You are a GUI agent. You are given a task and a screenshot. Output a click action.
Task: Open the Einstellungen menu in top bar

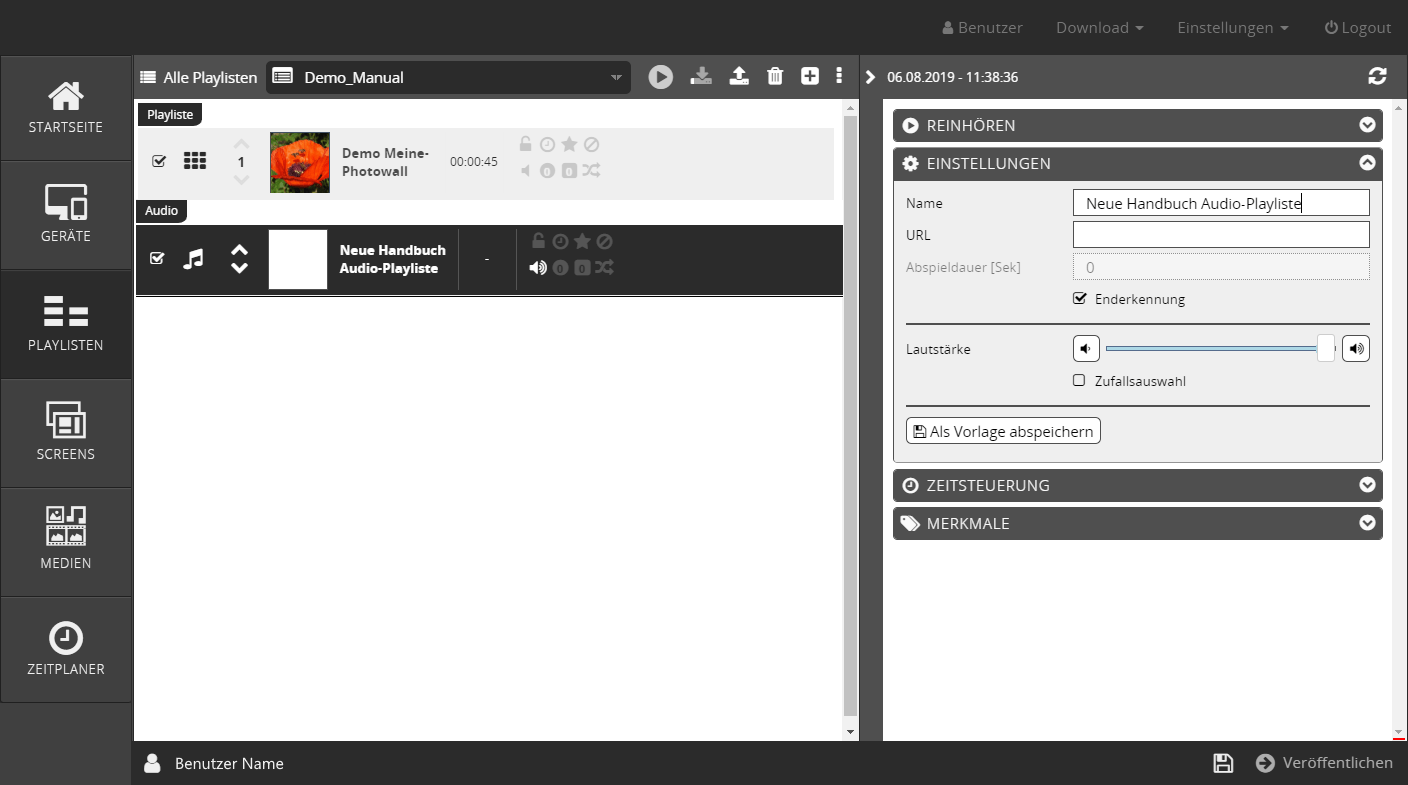(1232, 28)
